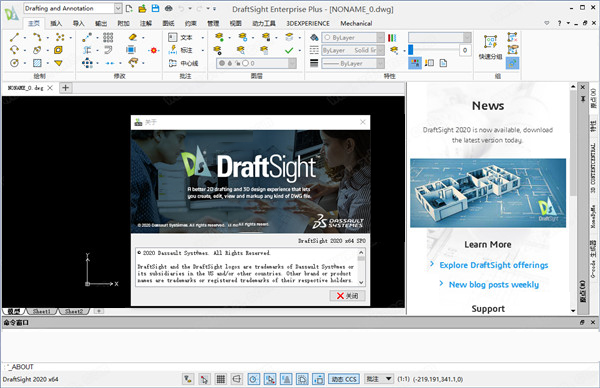Toggle the highlighted group selection icon in 组 panel

coord(512,63)
